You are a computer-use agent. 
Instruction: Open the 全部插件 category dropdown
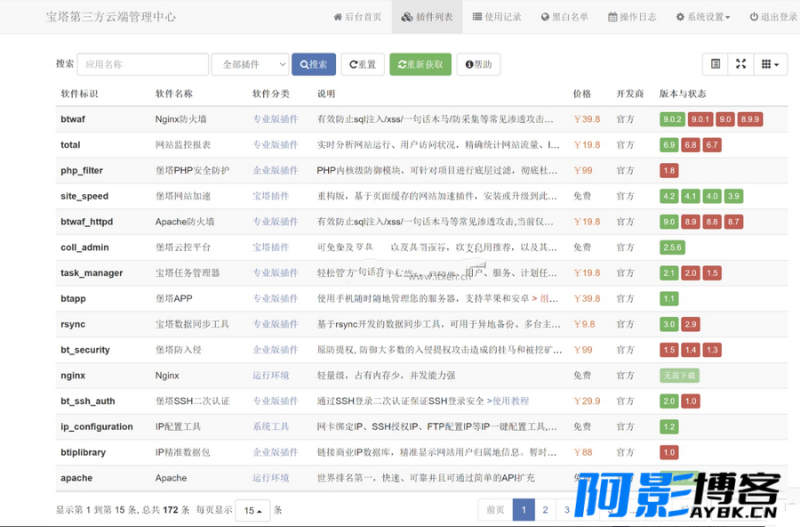tap(250, 64)
